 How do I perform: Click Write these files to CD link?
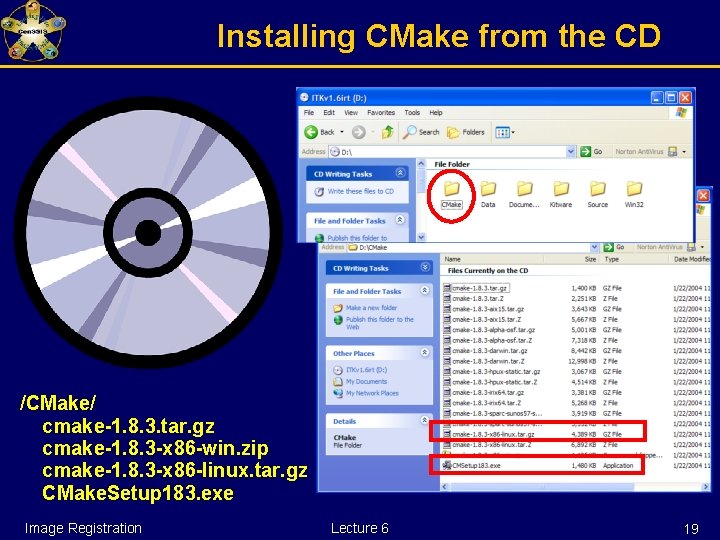(360, 191)
